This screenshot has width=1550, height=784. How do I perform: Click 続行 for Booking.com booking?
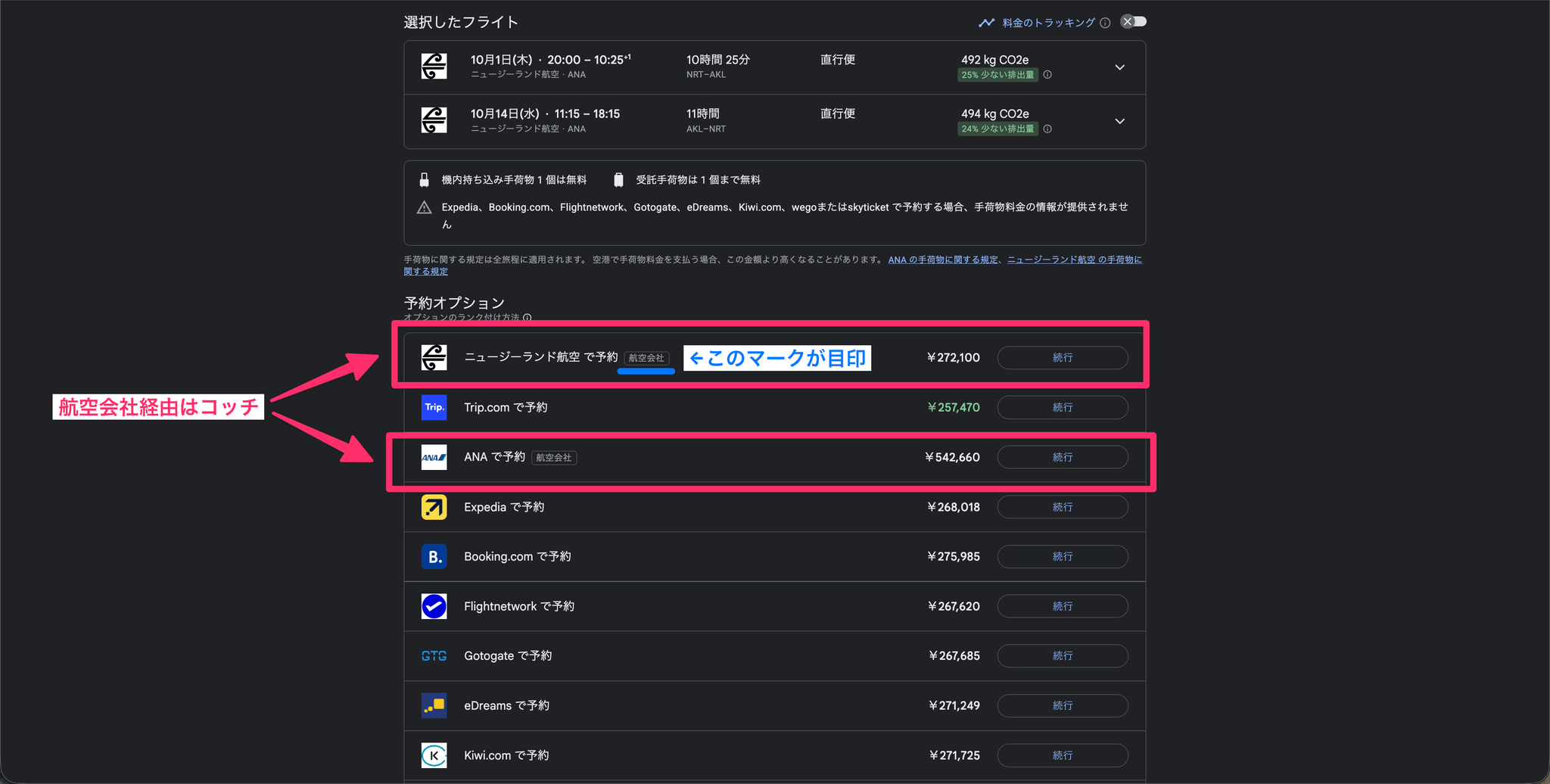[x=1063, y=556]
